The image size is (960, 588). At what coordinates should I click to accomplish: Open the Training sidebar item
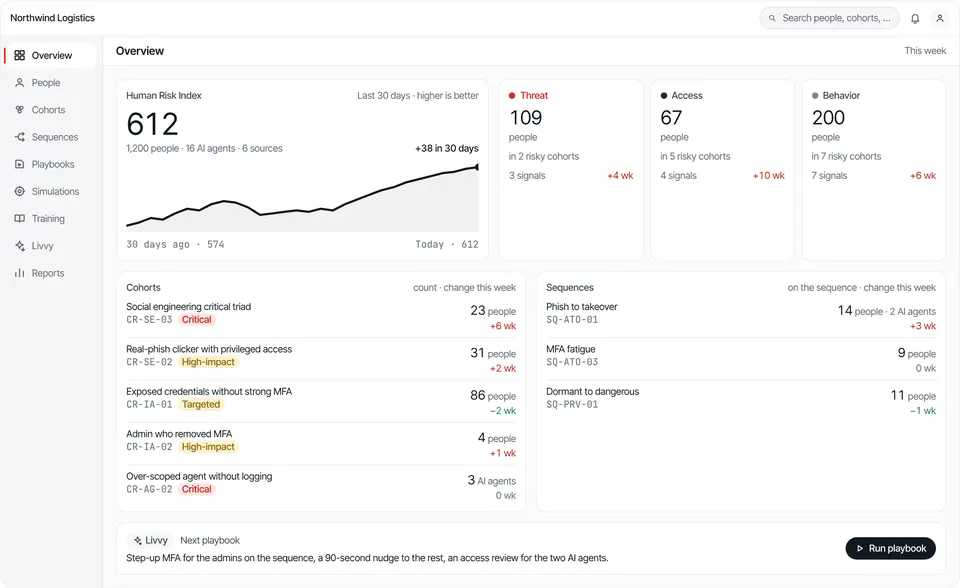pos(50,219)
